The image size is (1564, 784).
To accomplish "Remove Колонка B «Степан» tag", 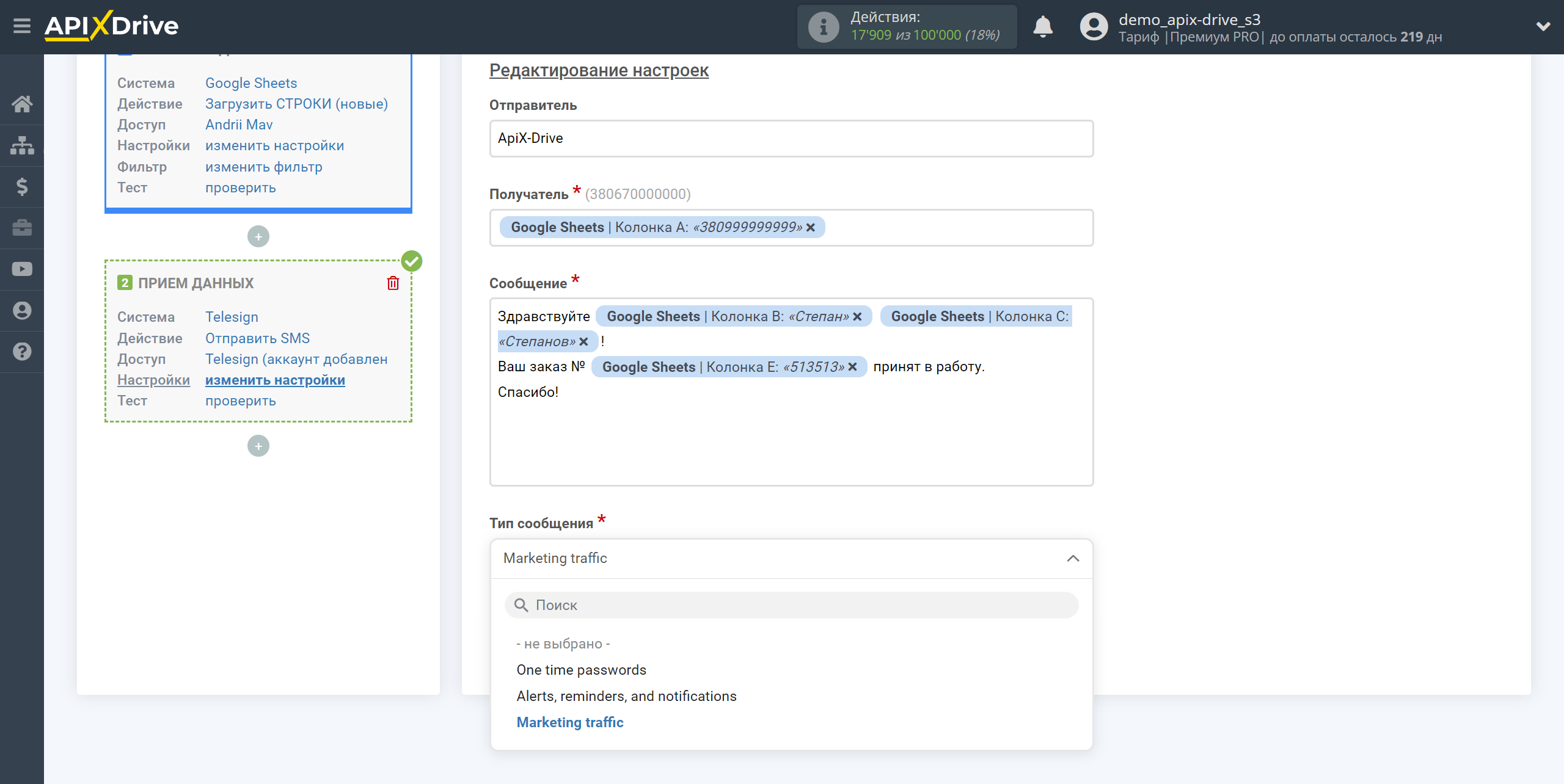I will [857, 316].
